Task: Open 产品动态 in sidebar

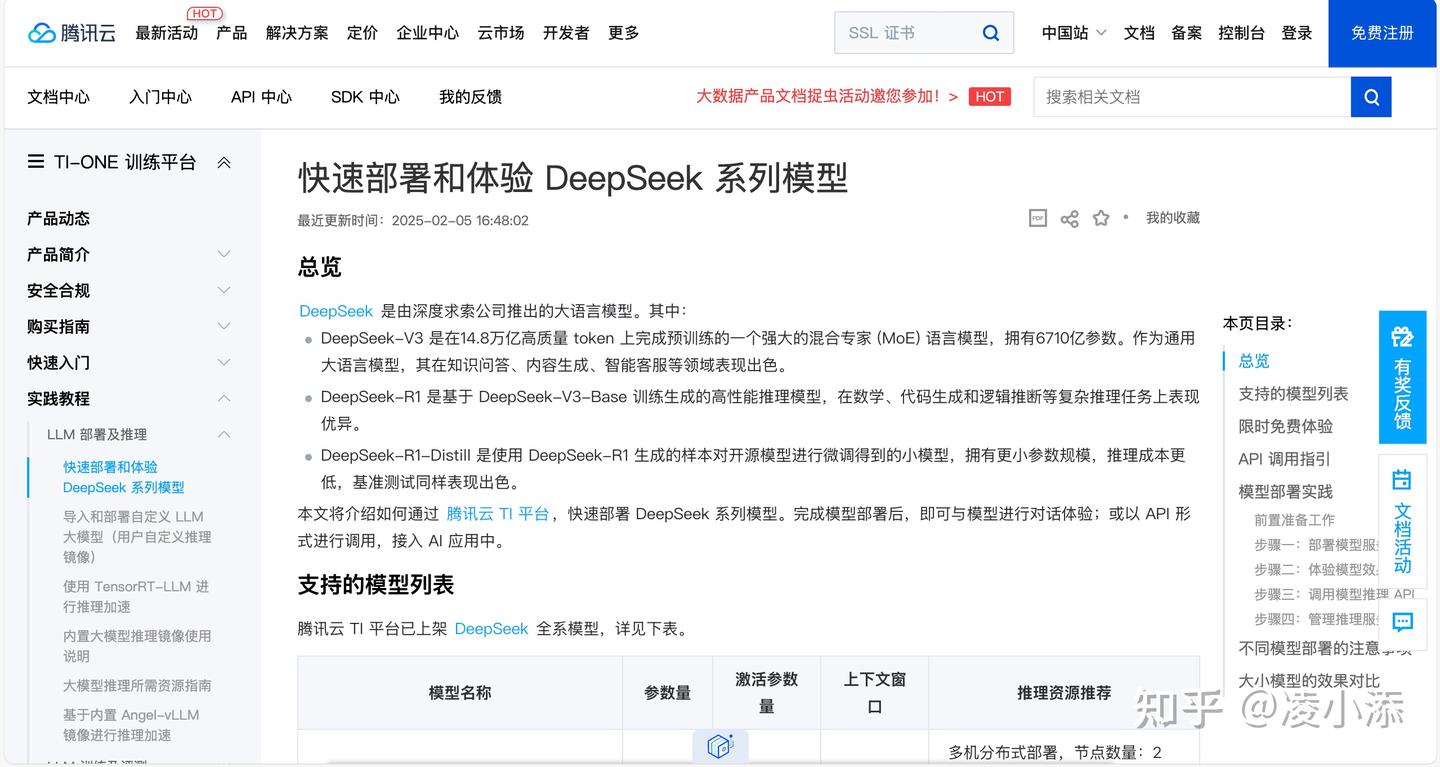Action: point(58,218)
